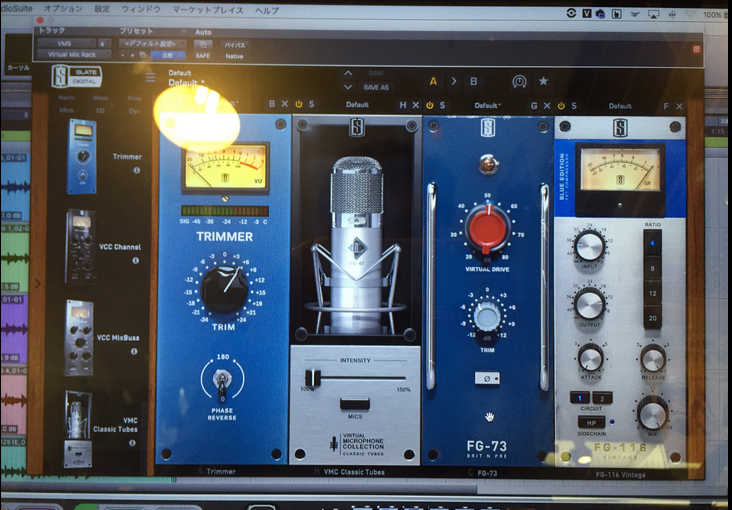Show info for the Trimmer module
This screenshot has height=510, width=732.
[x=136, y=170]
